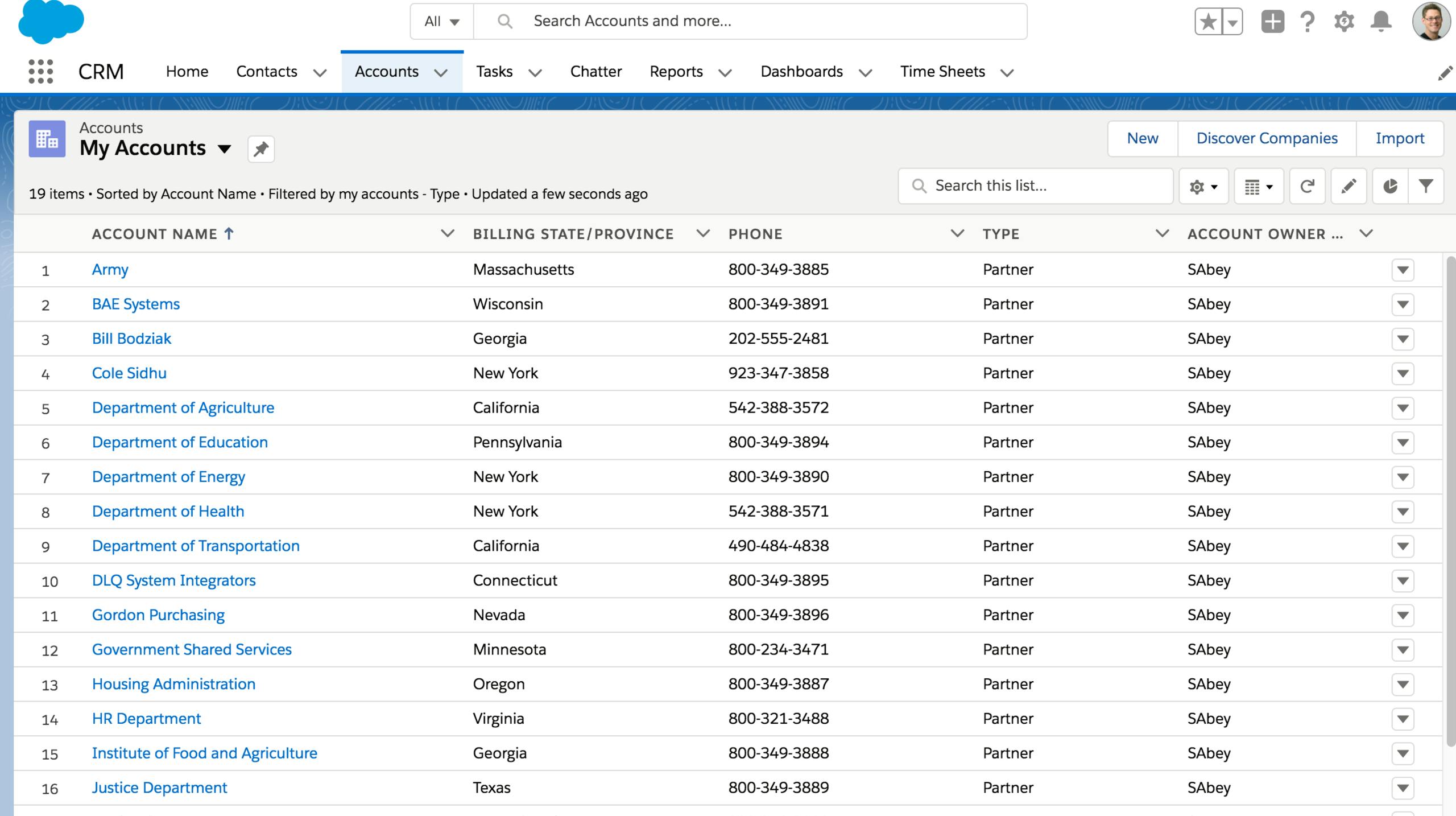Click the list view display icon
1456x816 pixels.
pyautogui.click(x=1258, y=185)
